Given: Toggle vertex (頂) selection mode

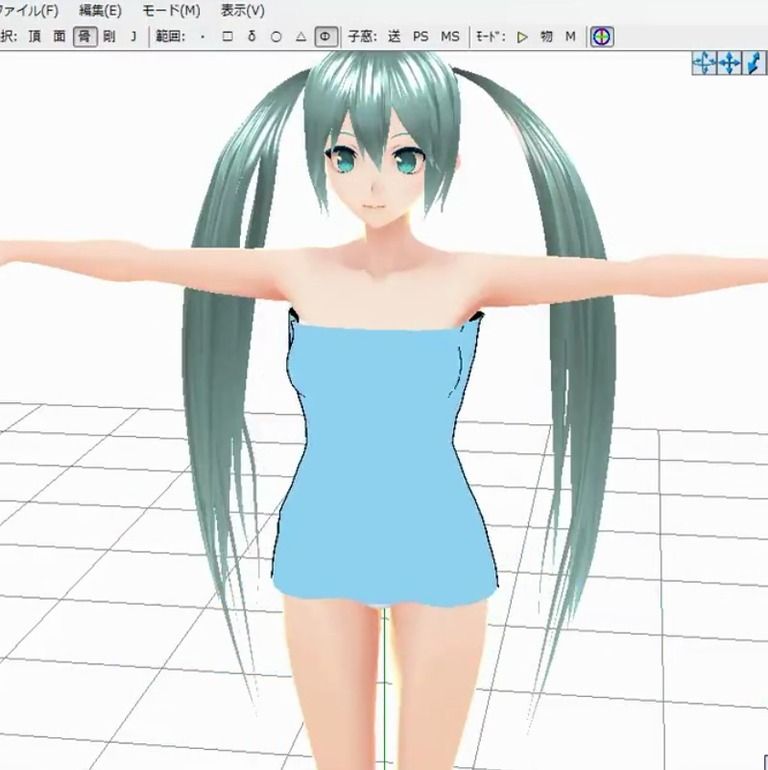Looking at the screenshot, I should pyautogui.click(x=35, y=36).
